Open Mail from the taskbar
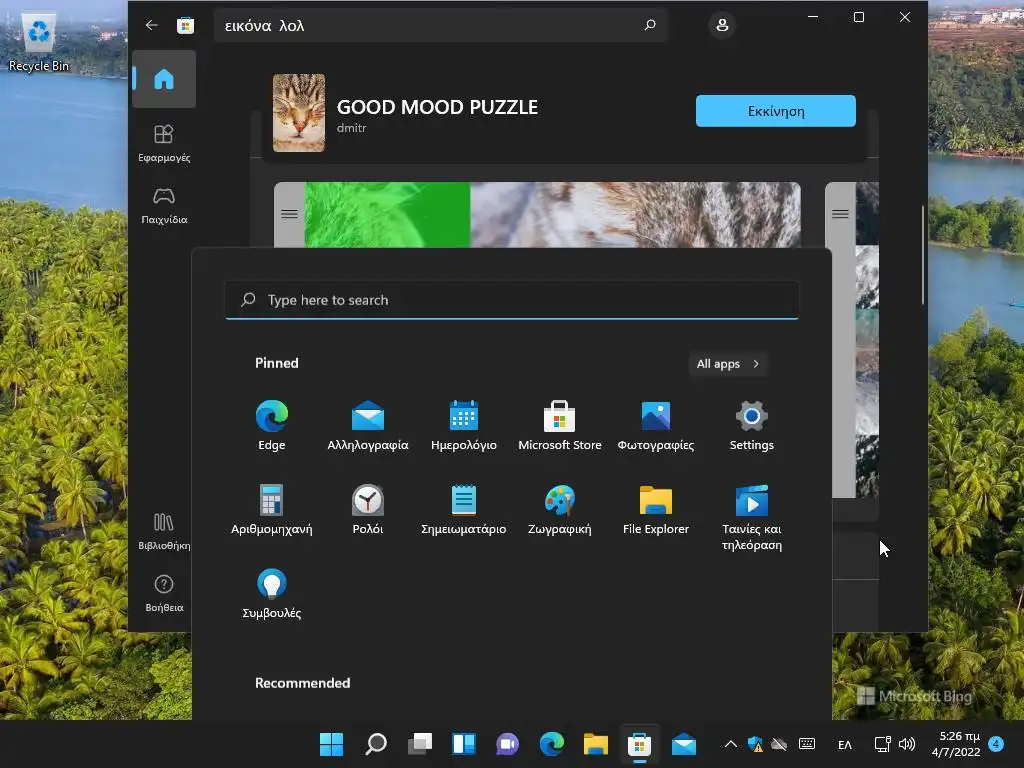Image resolution: width=1024 pixels, height=768 pixels. coord(684,744)
